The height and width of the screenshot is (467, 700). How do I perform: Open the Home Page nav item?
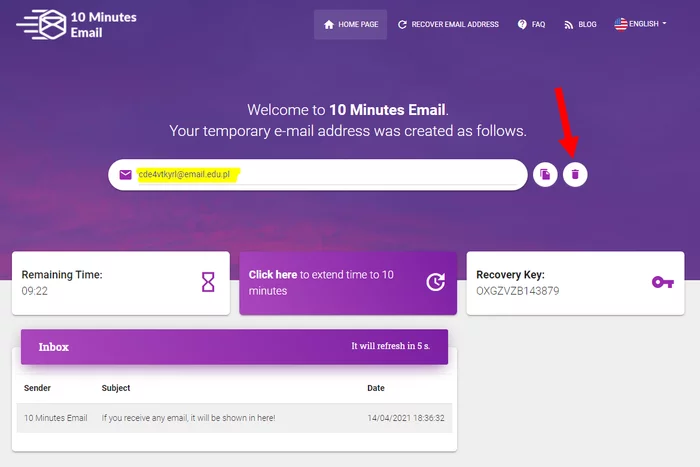[350, 25]
